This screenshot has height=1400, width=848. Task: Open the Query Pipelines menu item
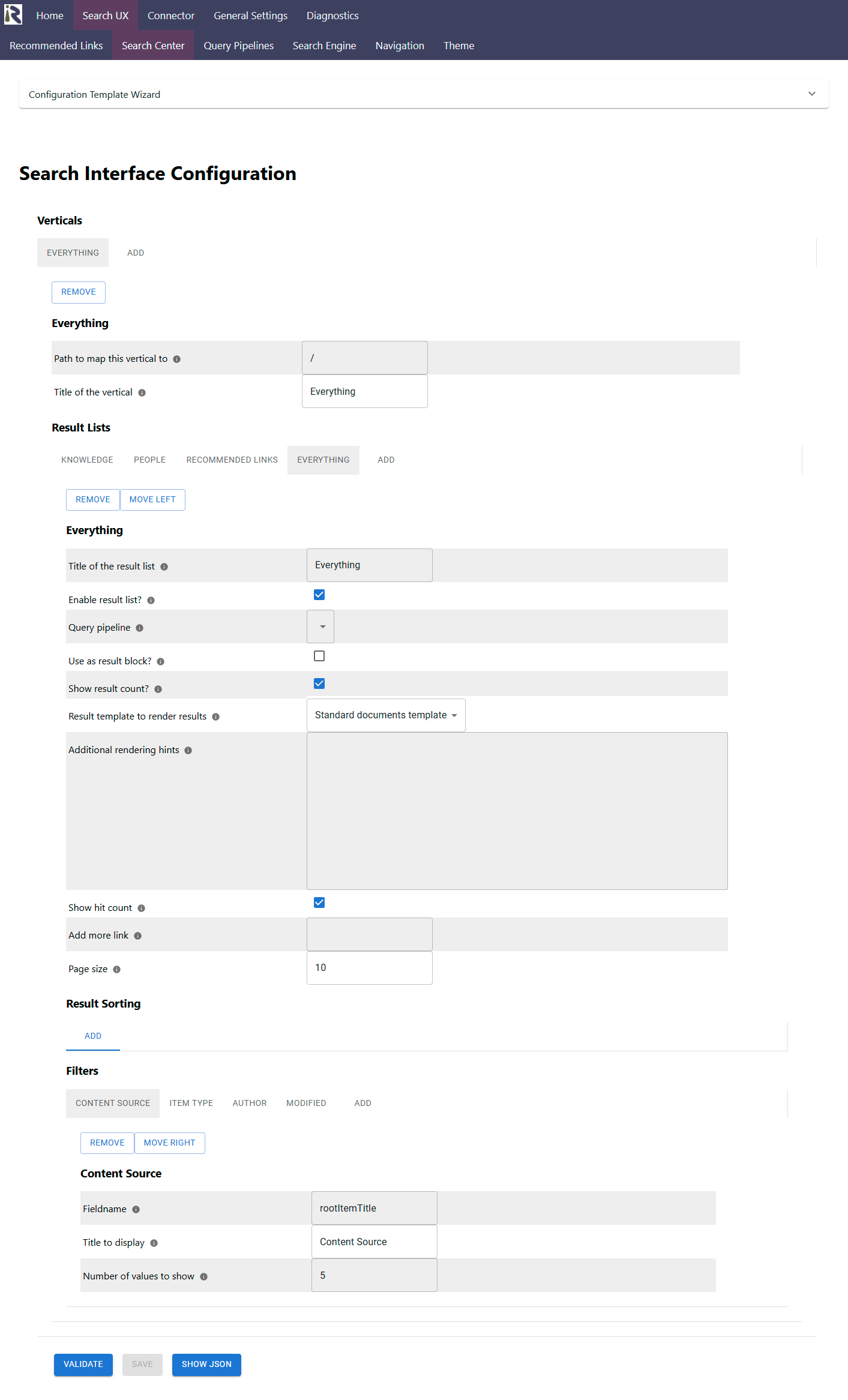click(x=238, y=46)
